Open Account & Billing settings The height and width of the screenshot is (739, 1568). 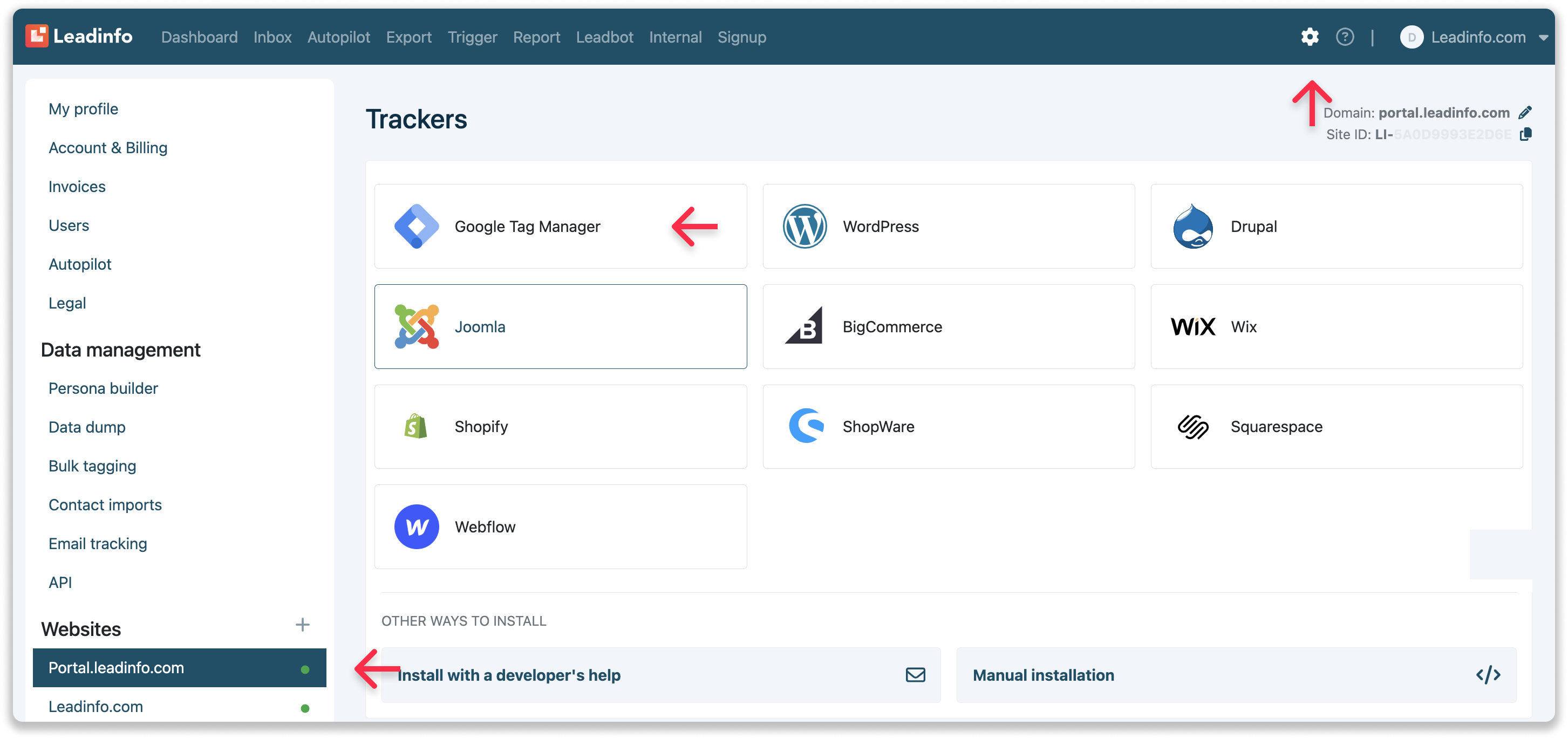(x=108, y=148)
